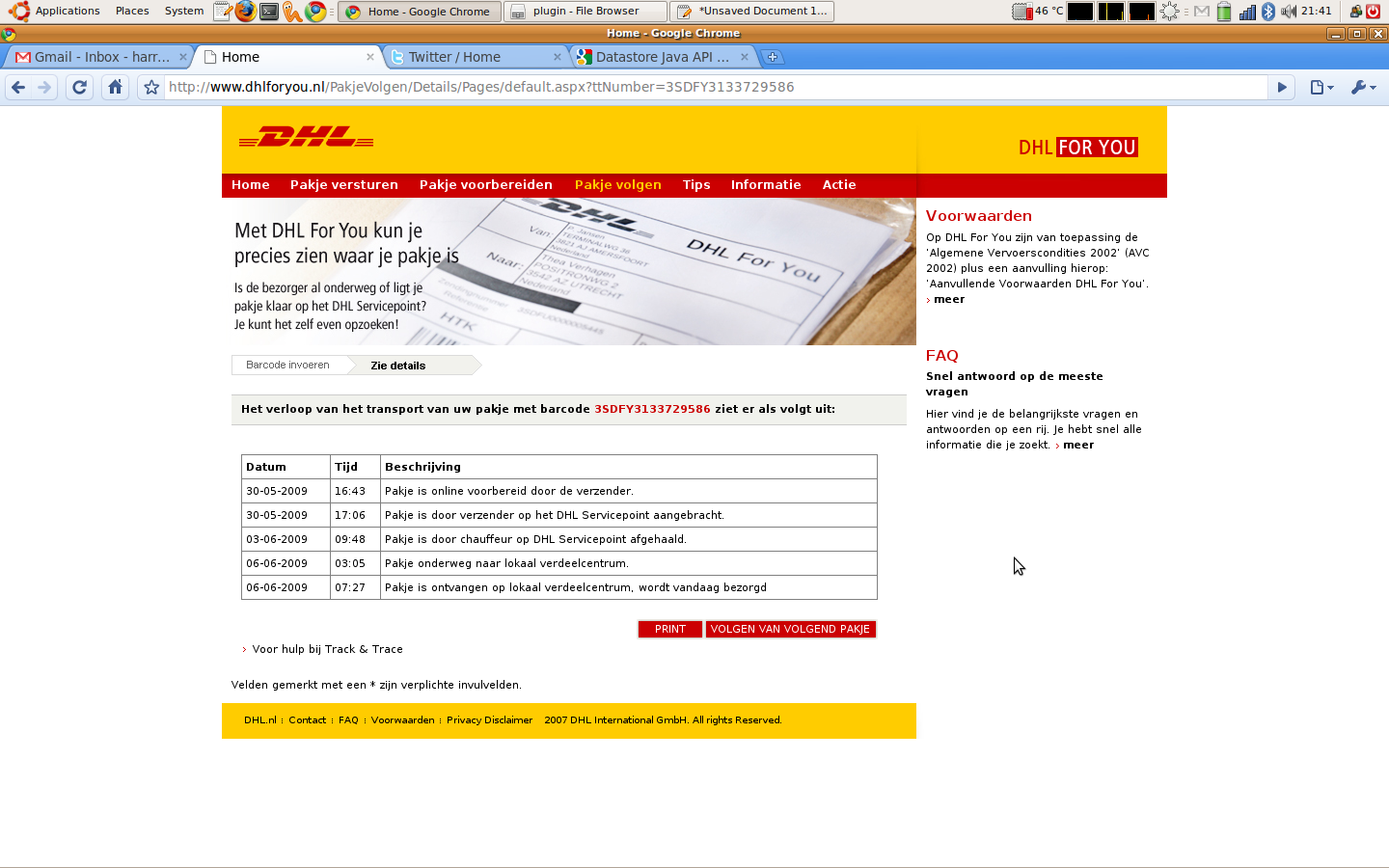Switch to plugin - File Browser window
Screen dimensions: 1389x868
pyautogui.click(x=586, y=12)
